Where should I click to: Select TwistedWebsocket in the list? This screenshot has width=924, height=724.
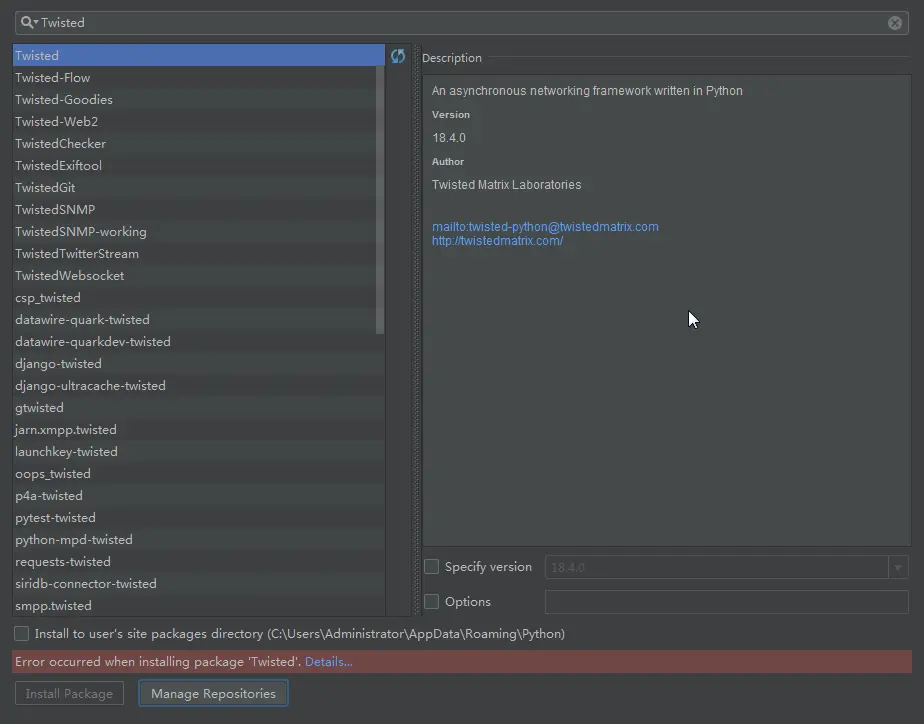(199, 276)
